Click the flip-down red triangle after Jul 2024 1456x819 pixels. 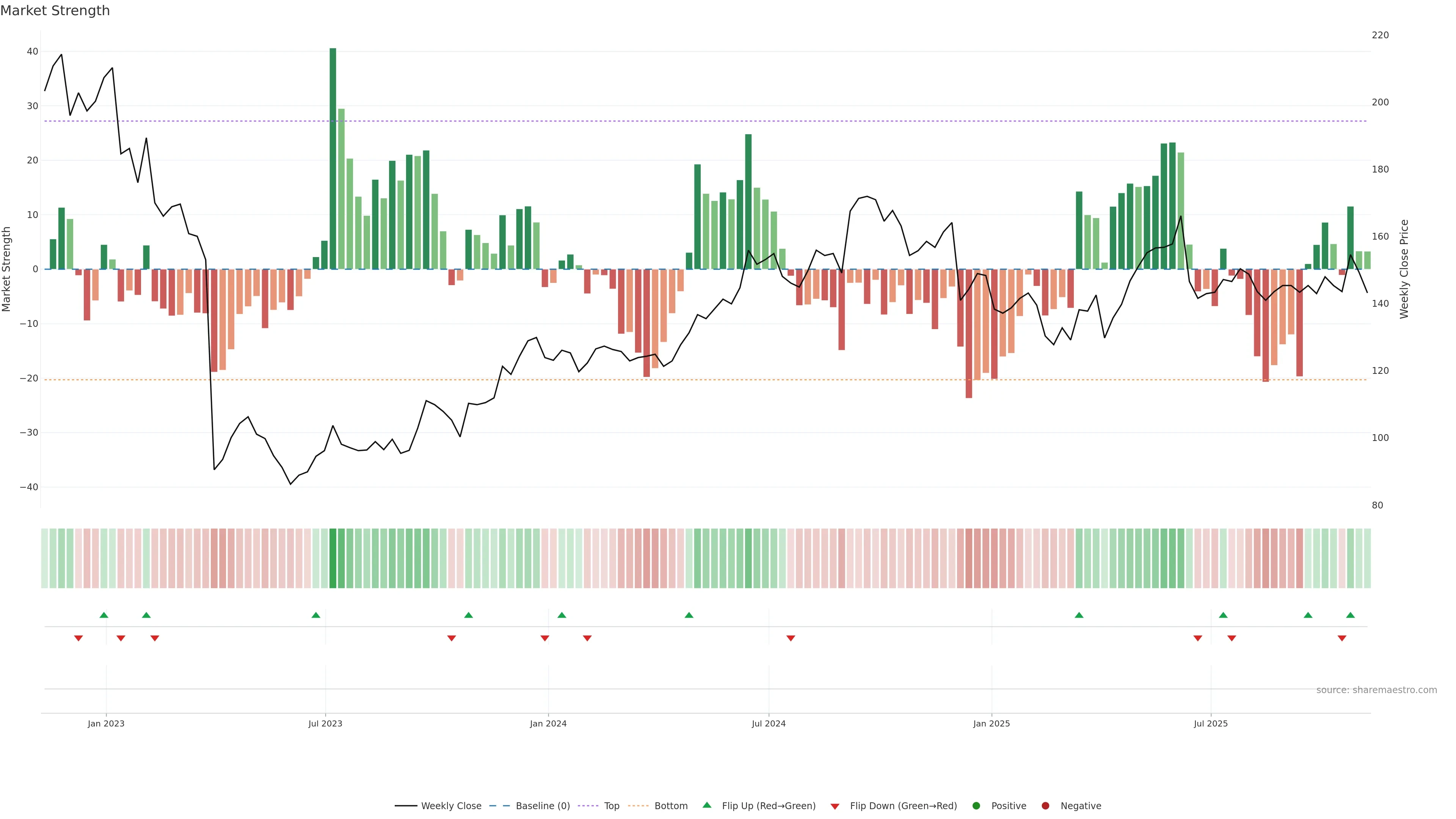[x=791, y=638]
